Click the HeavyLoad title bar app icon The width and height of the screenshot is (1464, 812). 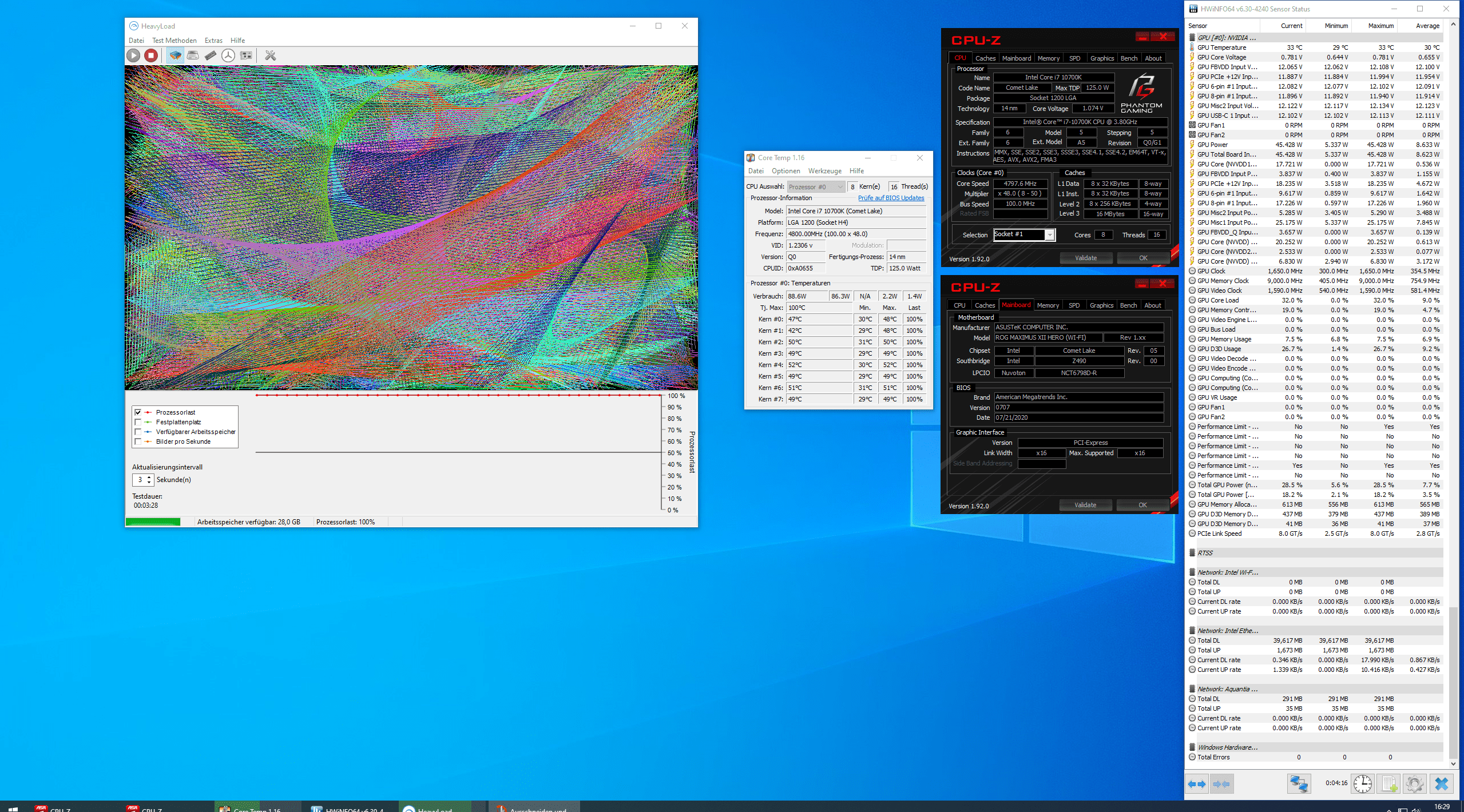(134, 26)
